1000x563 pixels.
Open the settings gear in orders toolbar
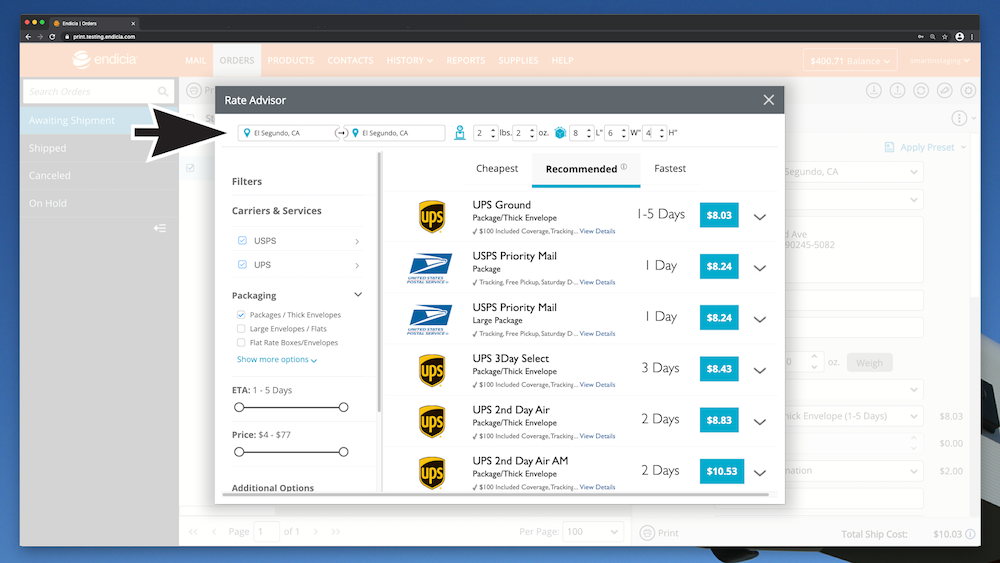[x=968, y=91]
